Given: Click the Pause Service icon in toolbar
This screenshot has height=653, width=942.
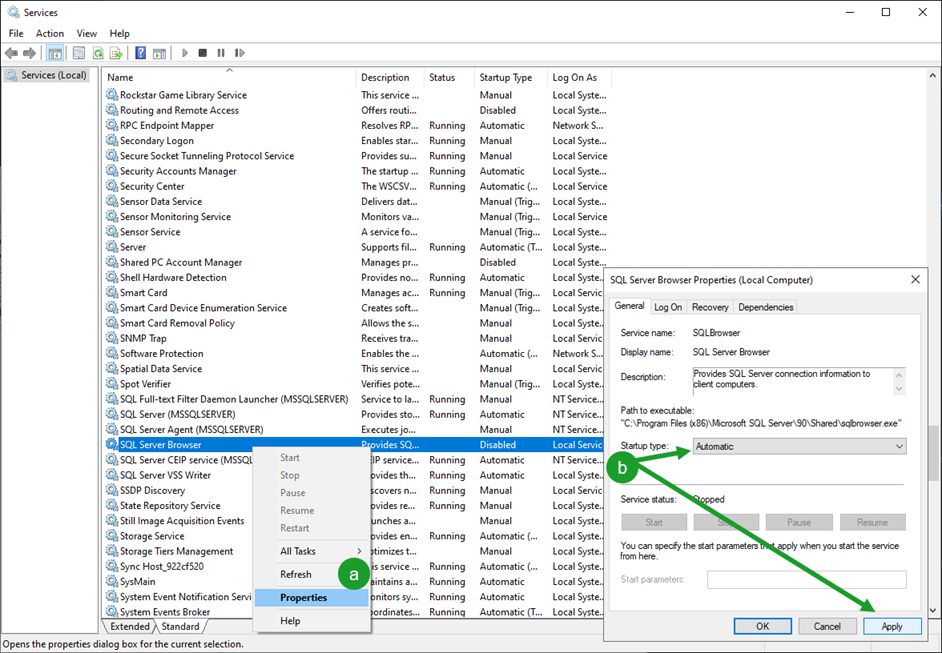Looking at the screenshot, I should 221,53.
